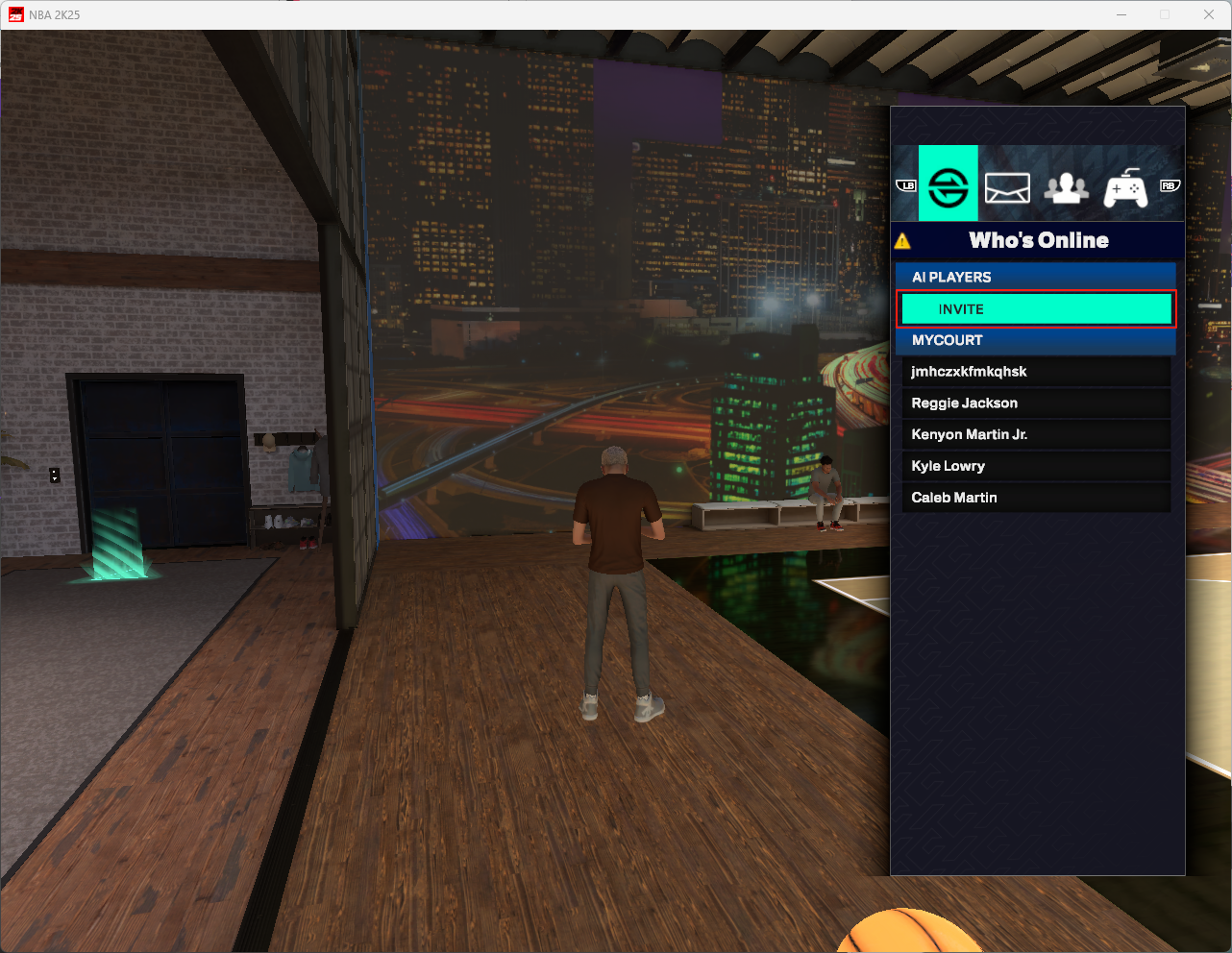Click the gray-haired player avatar

point(618,583)
